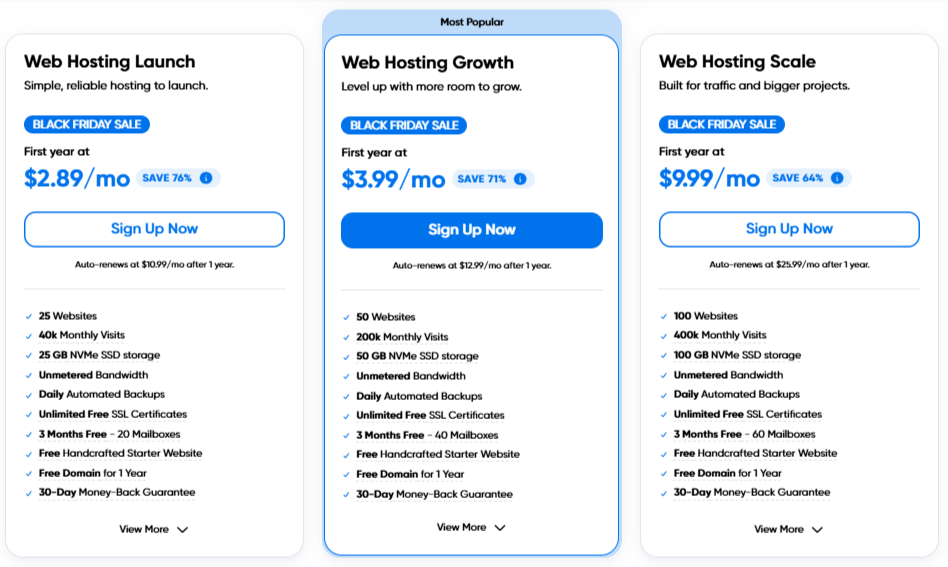Image resolution: width=948 pixels, height=567 pixels.
Task: Click 400k Monthly Visits feature in Scale plan
Action: point(719,335)
